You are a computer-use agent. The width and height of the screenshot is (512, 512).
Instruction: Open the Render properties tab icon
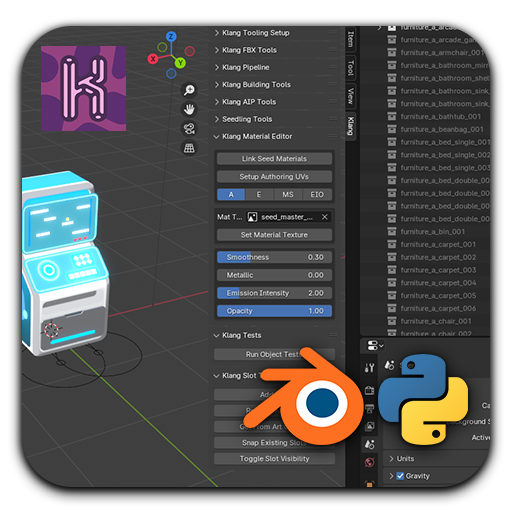[369, 390]
